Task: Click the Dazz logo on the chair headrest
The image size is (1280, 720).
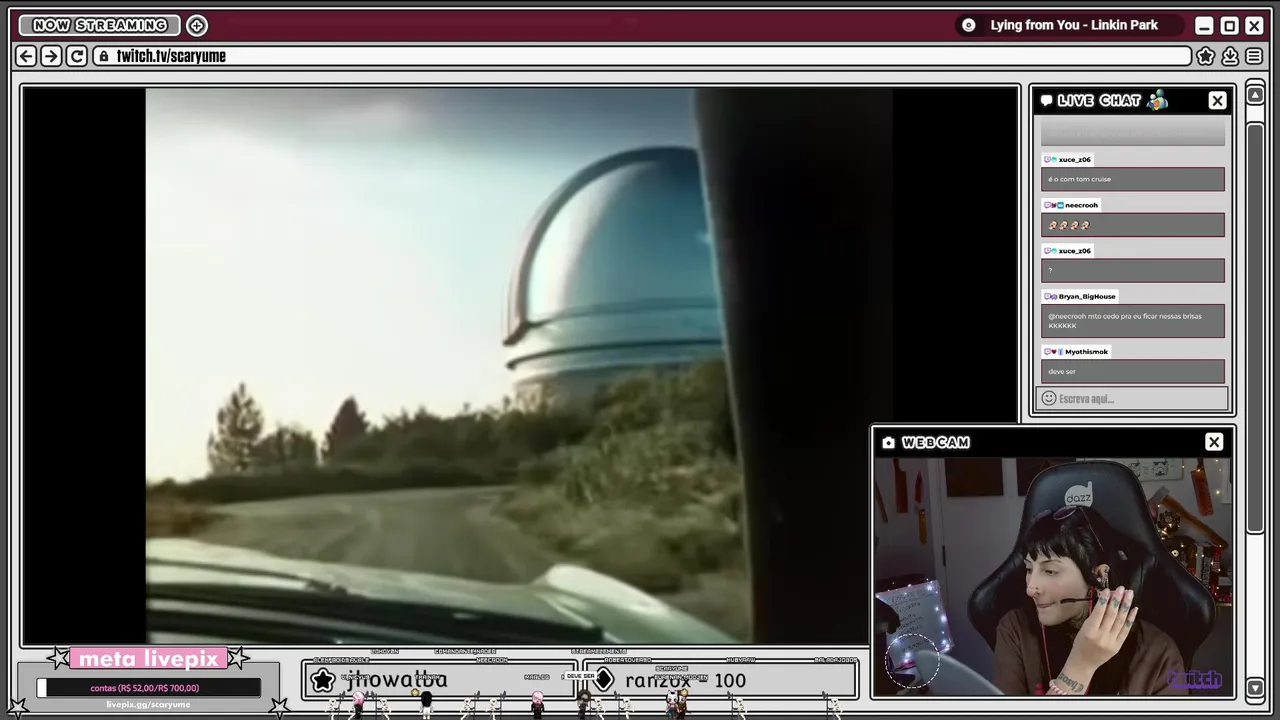Action: 1077,496
